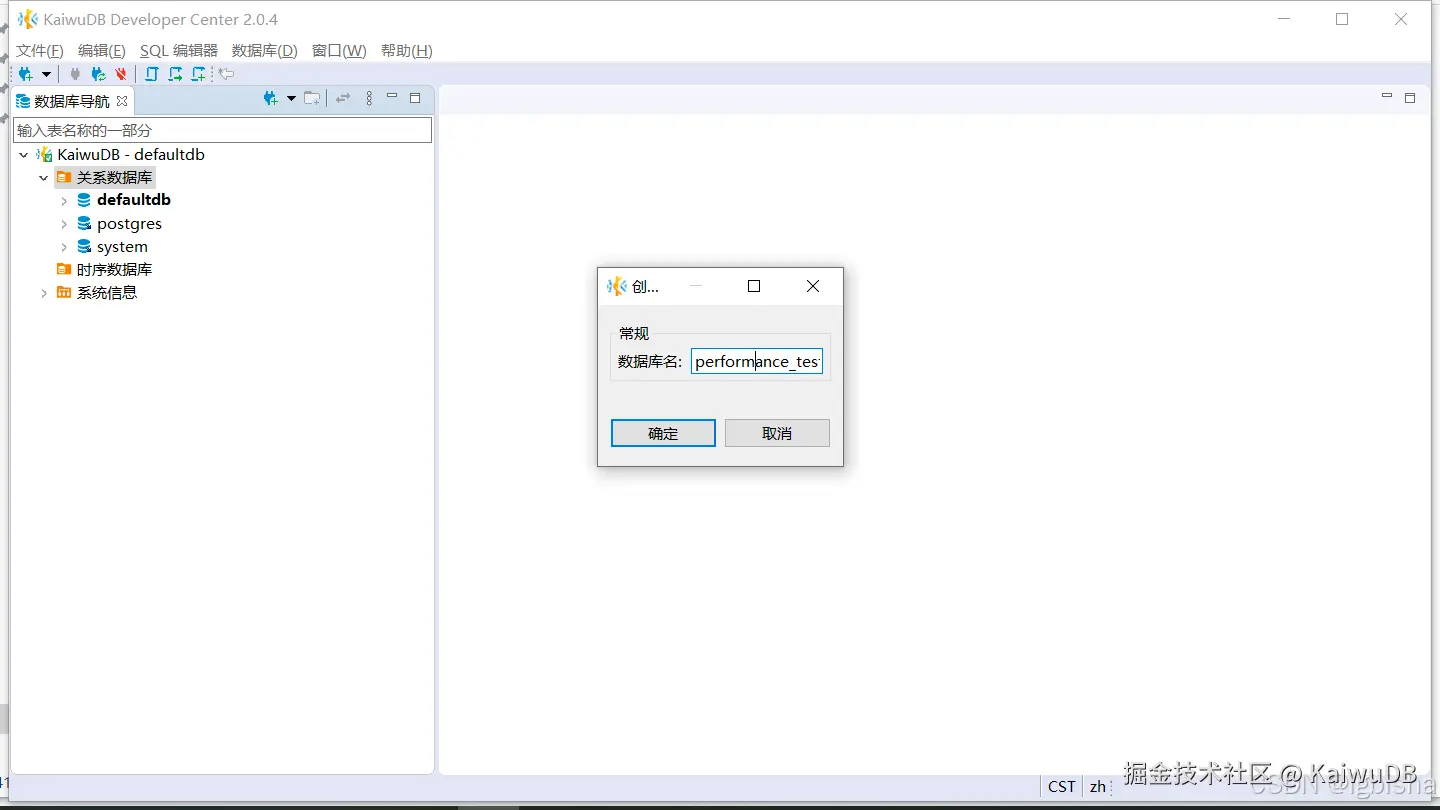1440x810 pixels.
Task: Open the SQL editor script icon
Action: (152, 74)
